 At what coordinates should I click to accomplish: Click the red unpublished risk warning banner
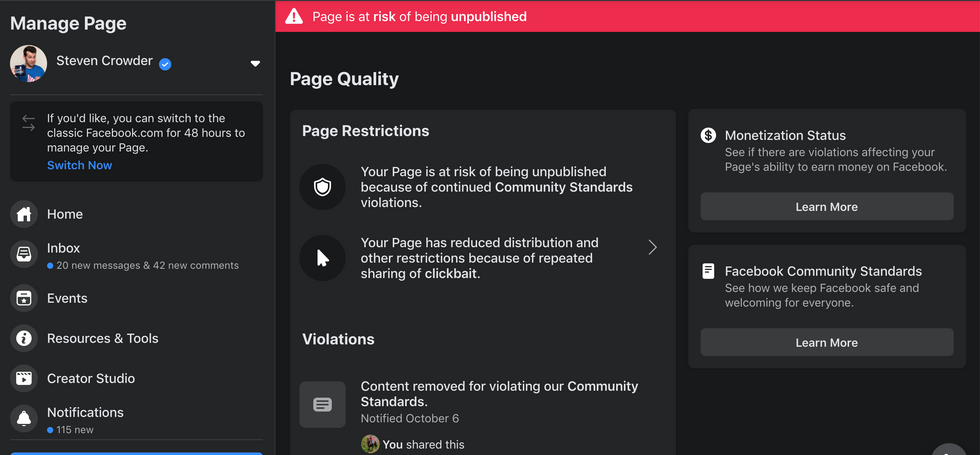[627, 16]
